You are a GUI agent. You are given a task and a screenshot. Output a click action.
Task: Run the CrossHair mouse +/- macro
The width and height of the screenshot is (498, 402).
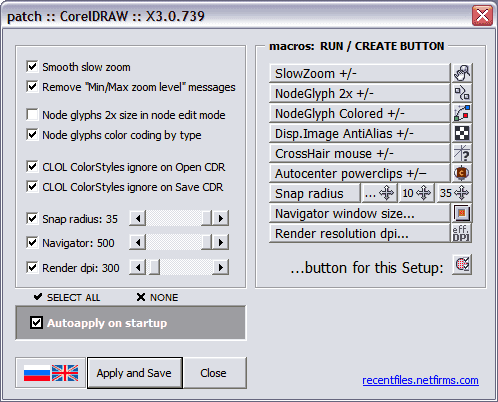coord(360,153)
